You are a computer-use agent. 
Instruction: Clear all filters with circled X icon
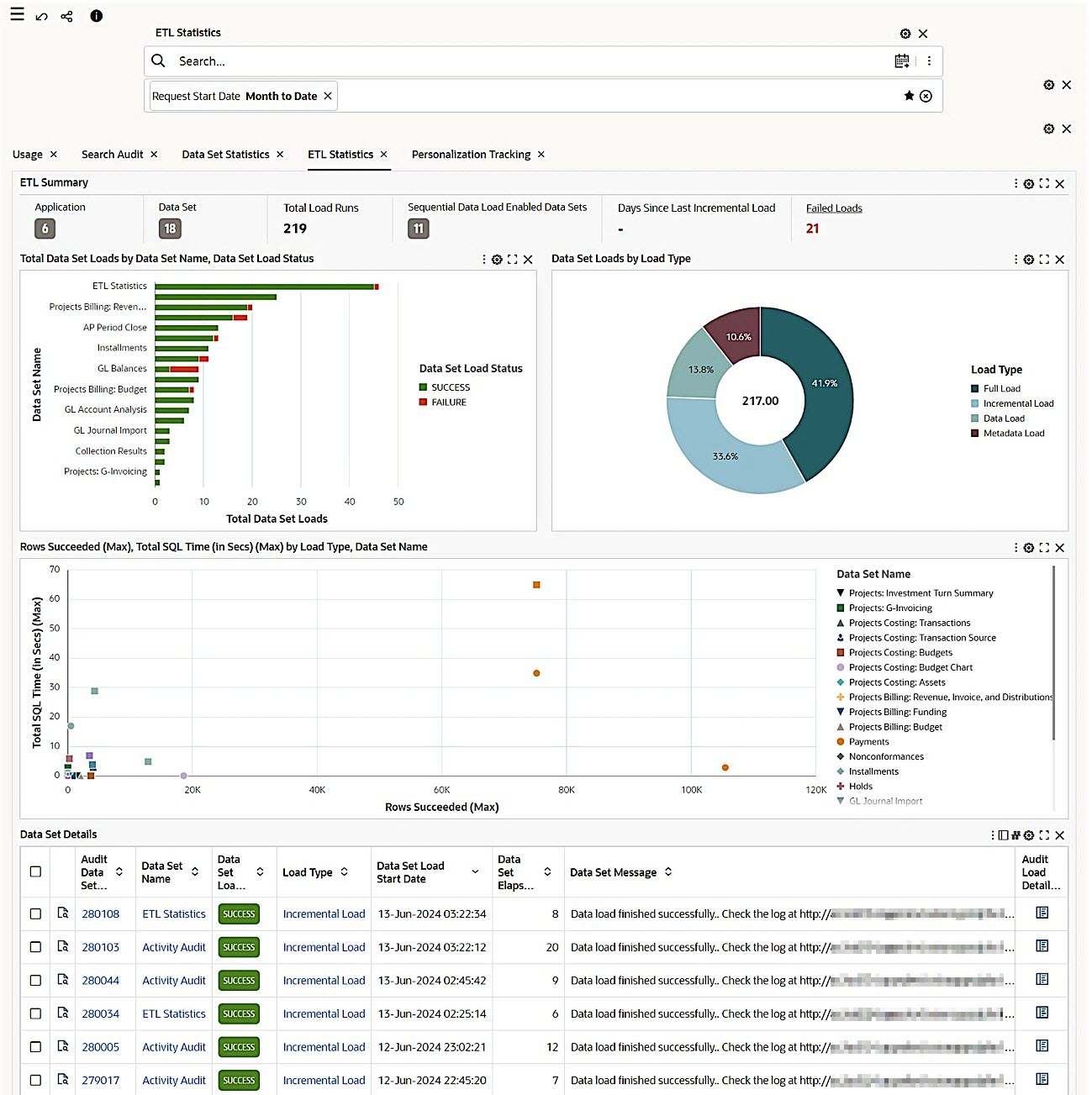tap(926, 96)
